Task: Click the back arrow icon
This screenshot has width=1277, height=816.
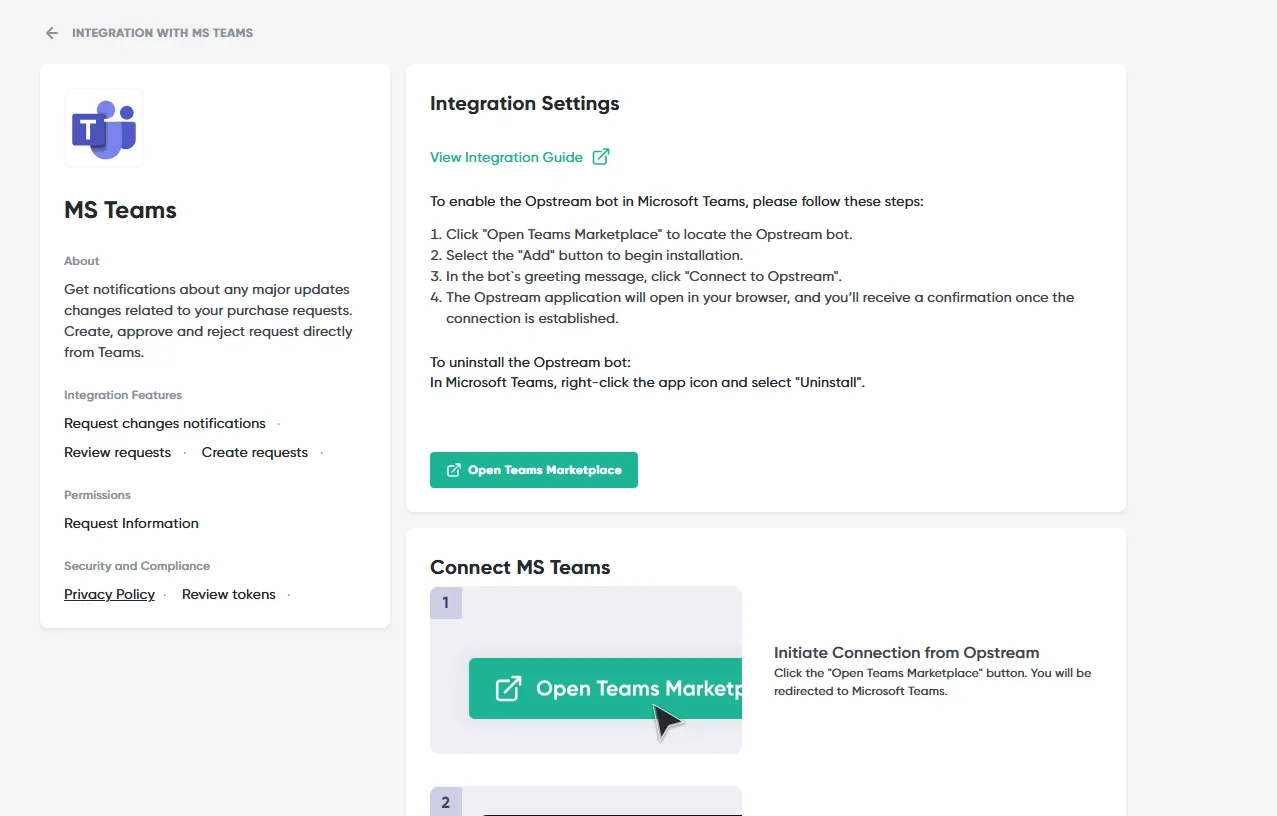Action: pyautogui.click(x=52, y=33)
